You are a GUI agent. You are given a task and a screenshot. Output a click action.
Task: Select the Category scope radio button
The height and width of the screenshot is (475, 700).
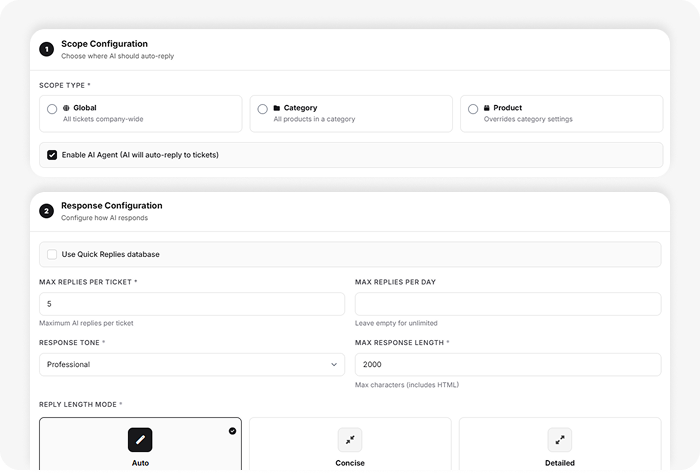tap(262, 109)
